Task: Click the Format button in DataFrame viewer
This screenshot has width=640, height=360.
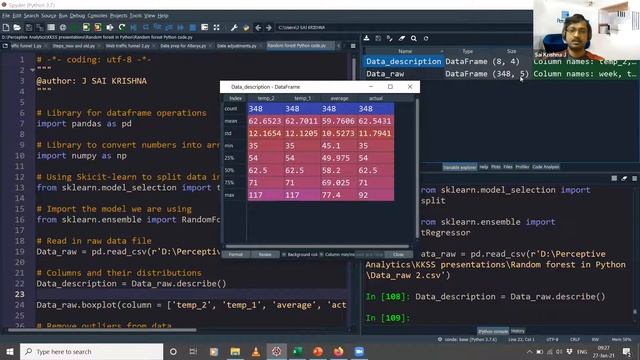Action: (x=236, y=254)
